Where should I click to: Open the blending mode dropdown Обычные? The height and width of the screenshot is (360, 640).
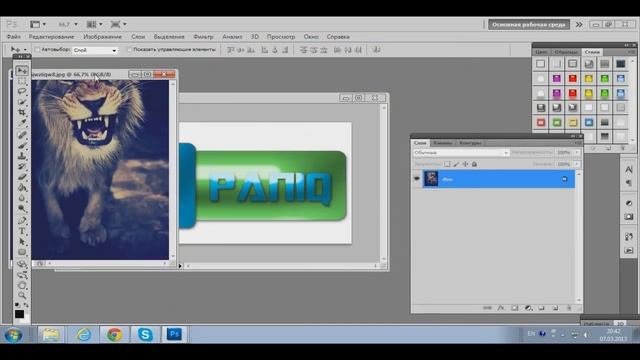461,153
